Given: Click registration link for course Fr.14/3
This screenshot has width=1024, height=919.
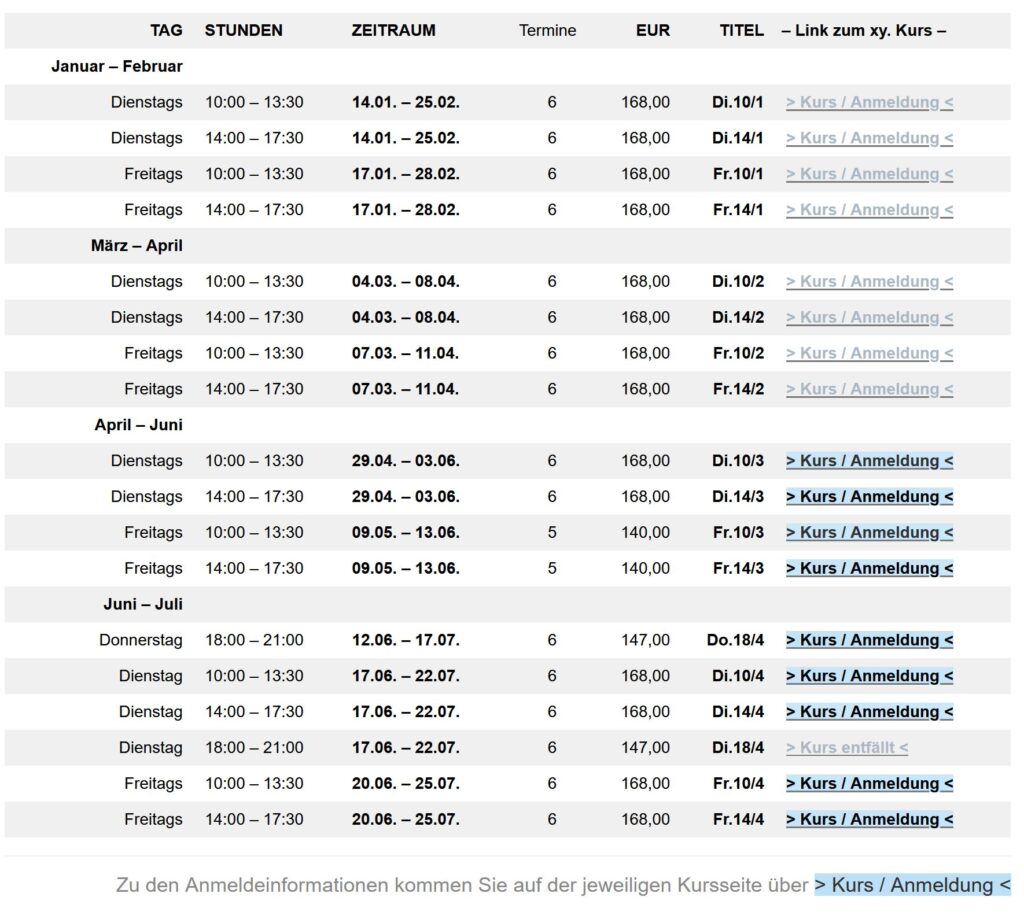Looking at the screenshot, I should (869, 569).
